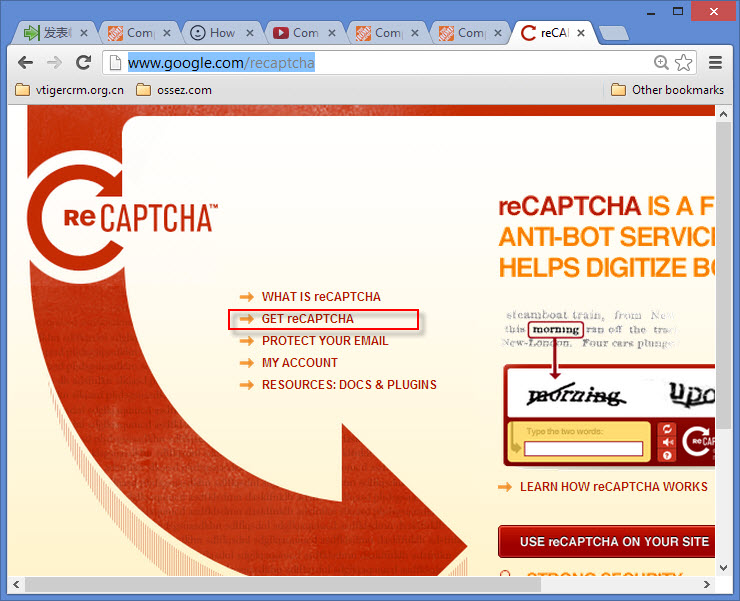Click the vertical scrollbar up arrow
Image resolution: width=740 pixels, height=601 pixels.
[x=723, y=114]
